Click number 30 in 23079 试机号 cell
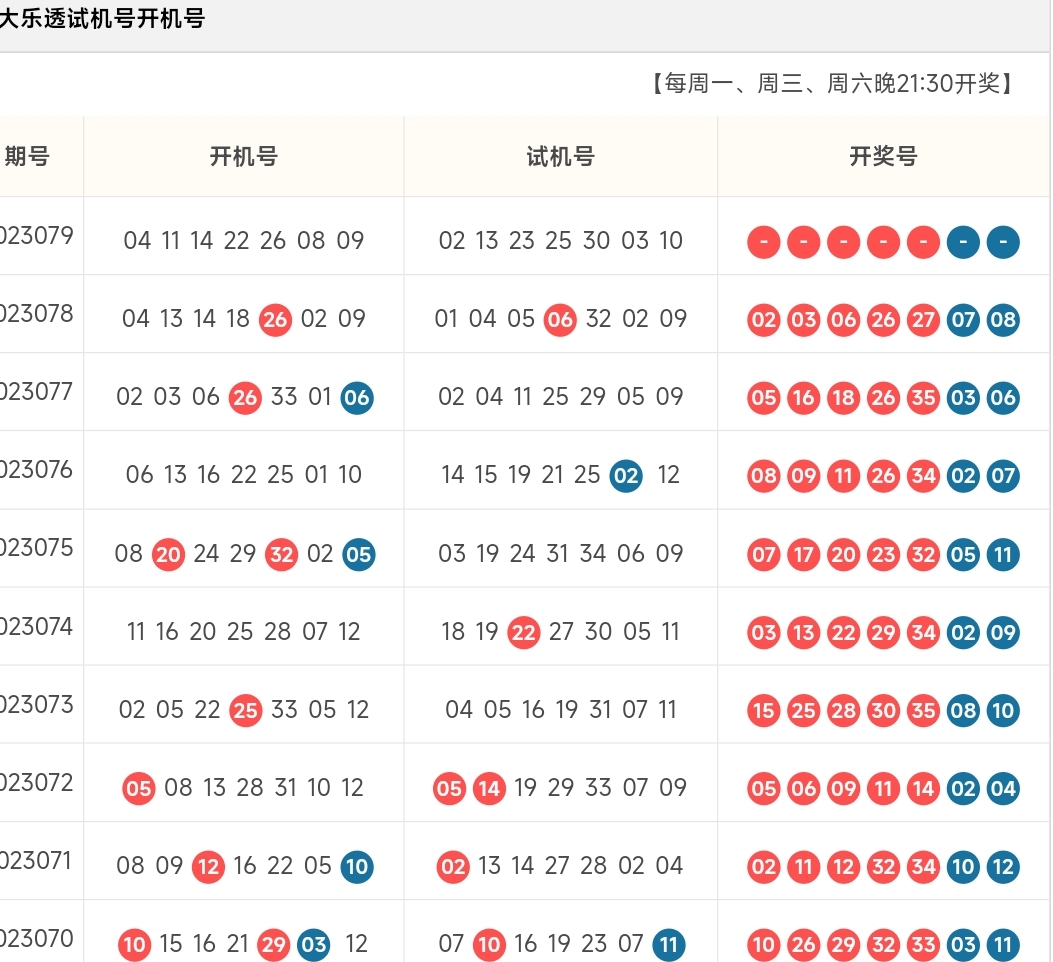Image resolution: width=1053 pixels, height=962 pixels. point(596,240)
